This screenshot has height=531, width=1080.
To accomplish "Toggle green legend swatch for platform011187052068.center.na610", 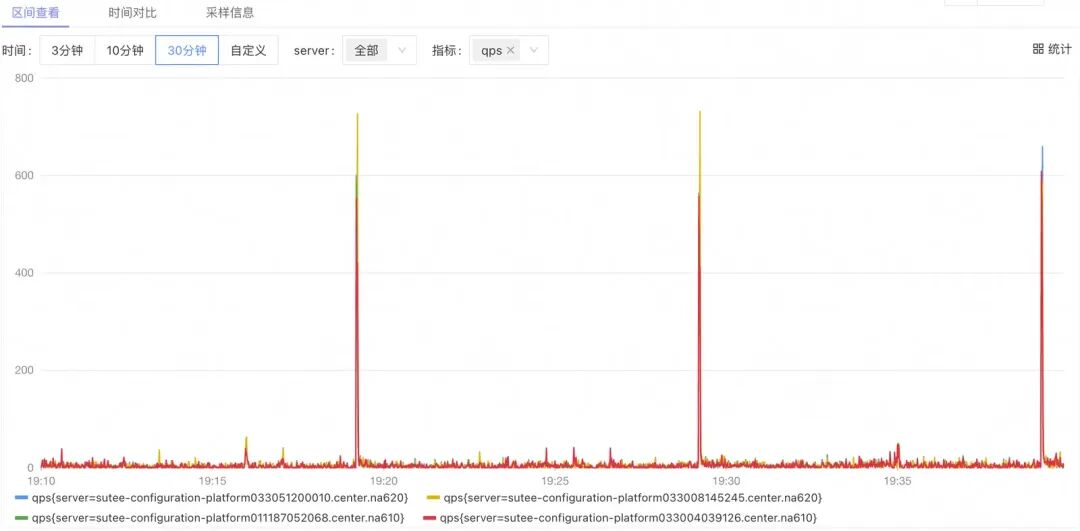I will (21, 517).
